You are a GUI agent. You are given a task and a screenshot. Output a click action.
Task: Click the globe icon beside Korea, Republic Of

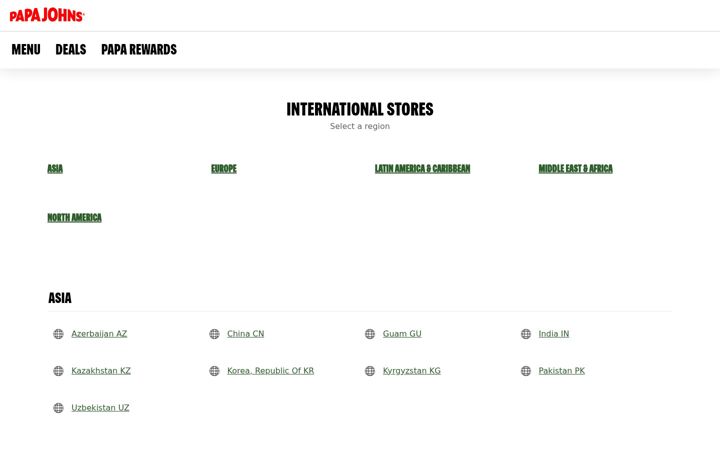tap(214, 371)
